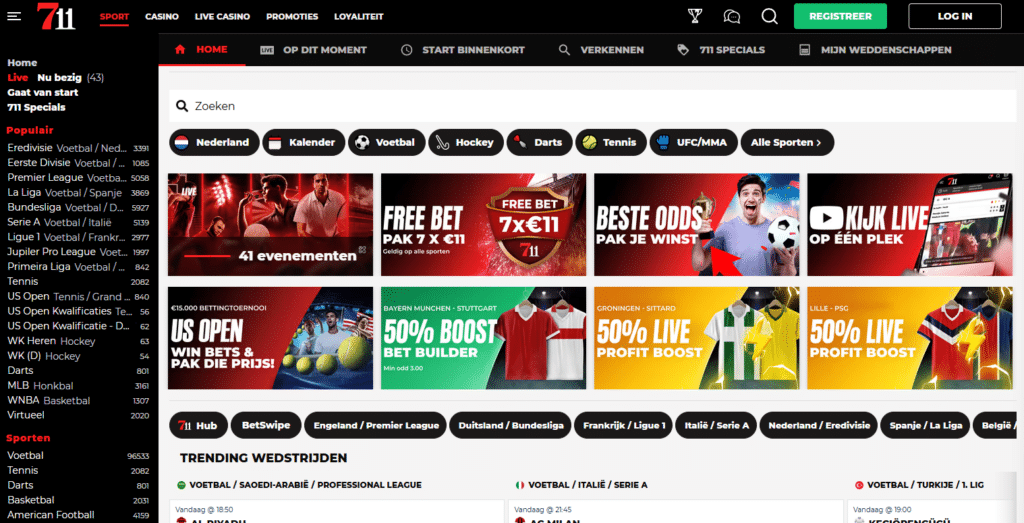The image size is (1024, 523).
Task: Select the UFC/MMA glove chip
Action: [694, 142]
